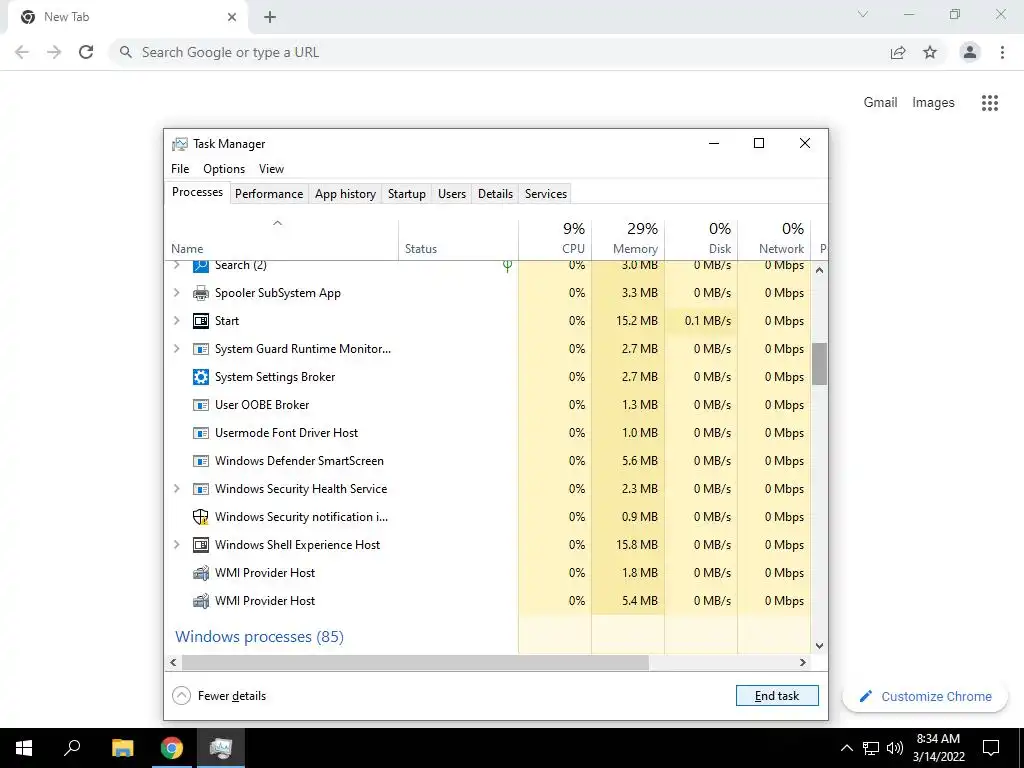Open the Options menu
The height and width of the screenshot is (768, 1024).
(x=224, y=168)
